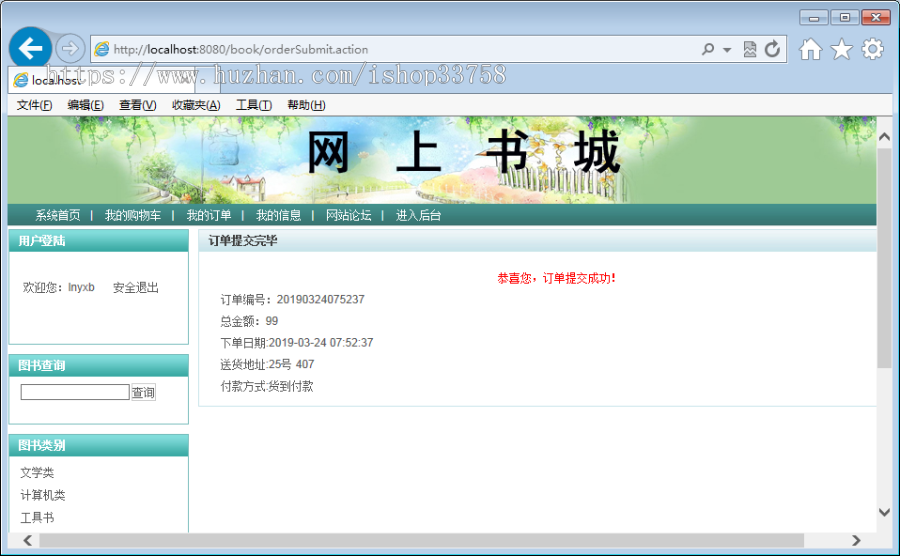Click the browser Back arrow button
Screen dimensions: 900x556
pyautogui.click(x=30, y=48)
